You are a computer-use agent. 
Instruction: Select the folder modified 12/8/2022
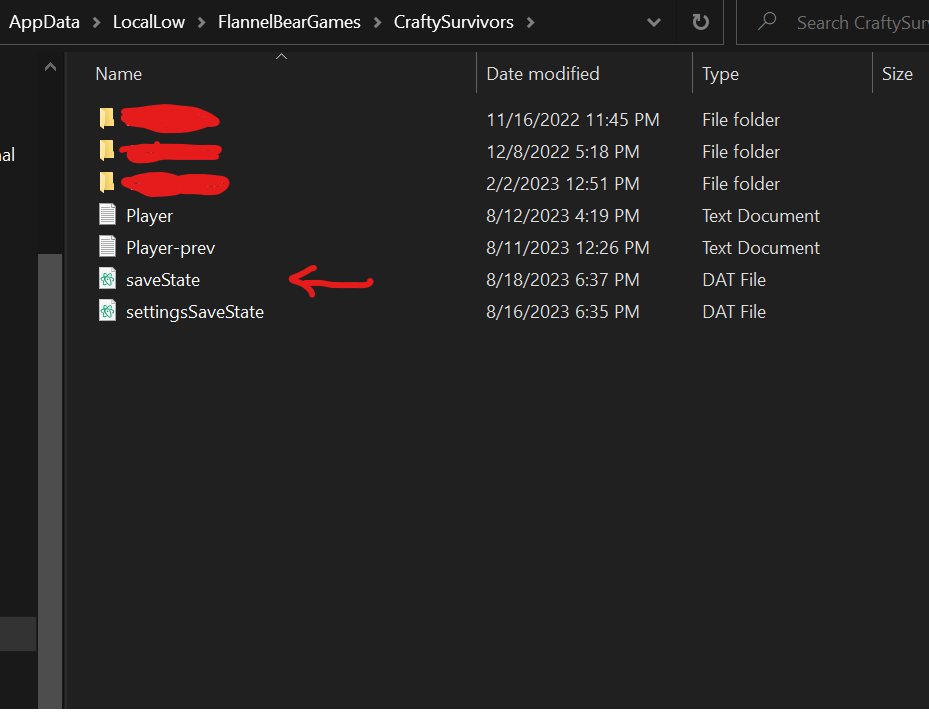(107, 151)
